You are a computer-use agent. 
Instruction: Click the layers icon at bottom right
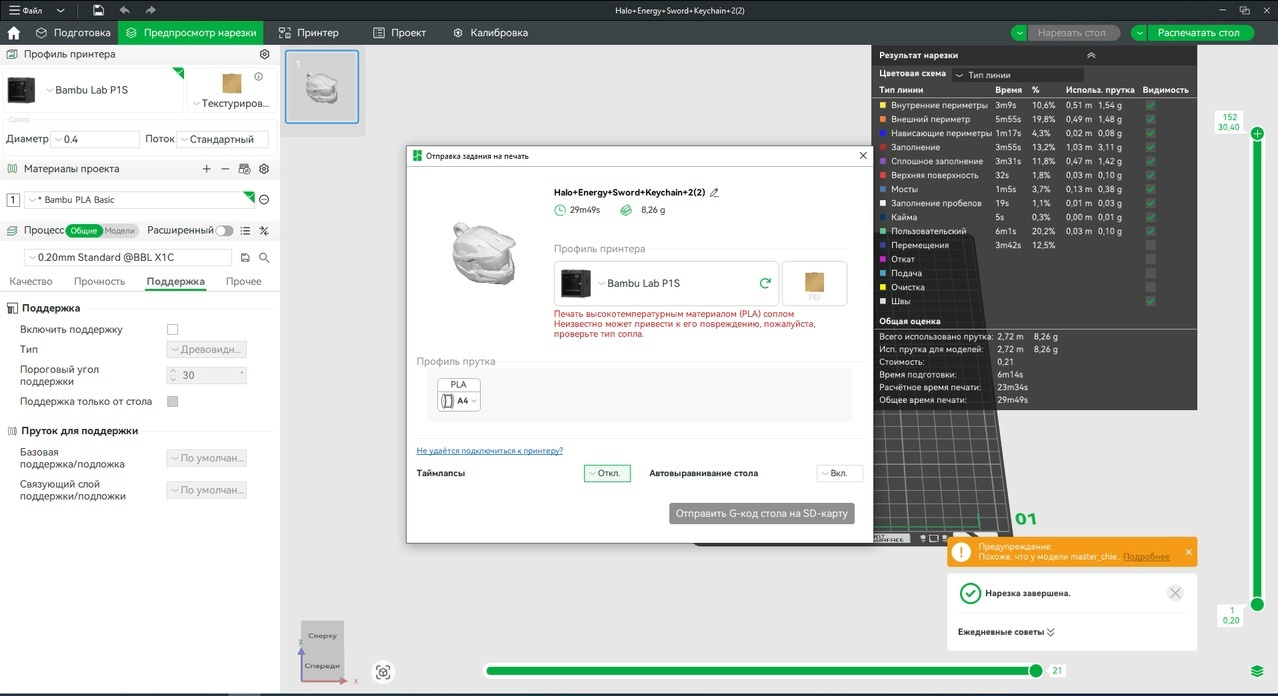[x=1257, y=671]
